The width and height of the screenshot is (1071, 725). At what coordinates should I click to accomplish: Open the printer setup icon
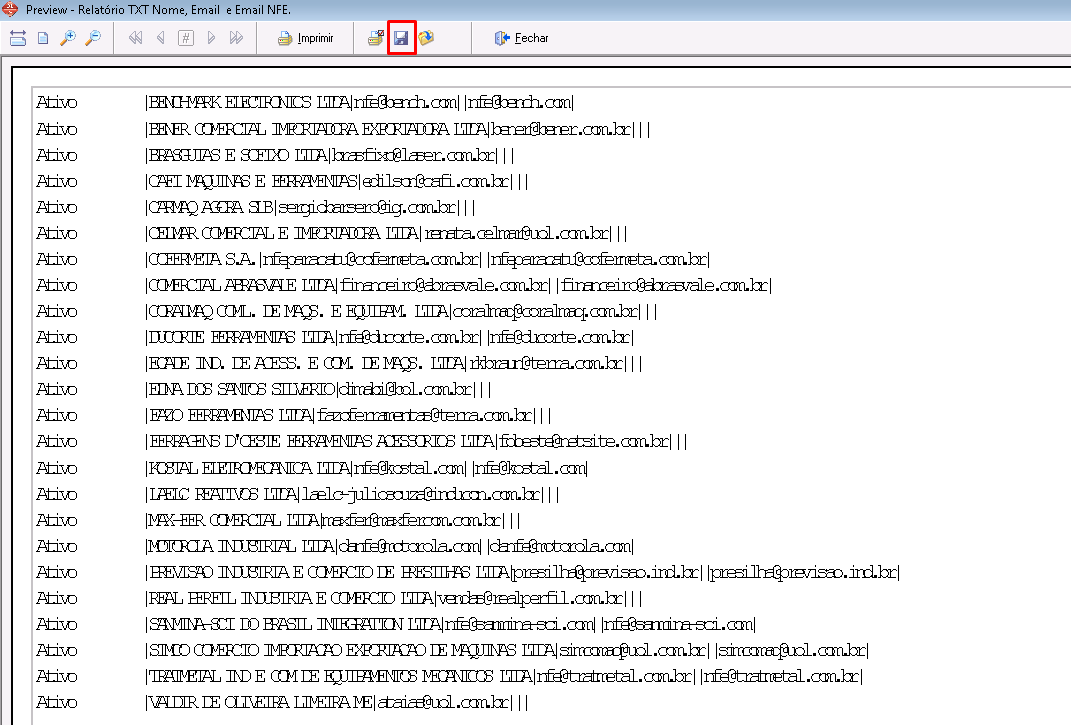(x=376, y=38)
